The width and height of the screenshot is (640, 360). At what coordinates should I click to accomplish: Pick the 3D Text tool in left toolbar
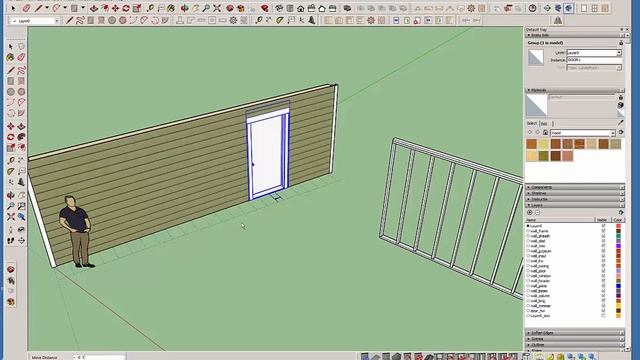click(21, 182)
